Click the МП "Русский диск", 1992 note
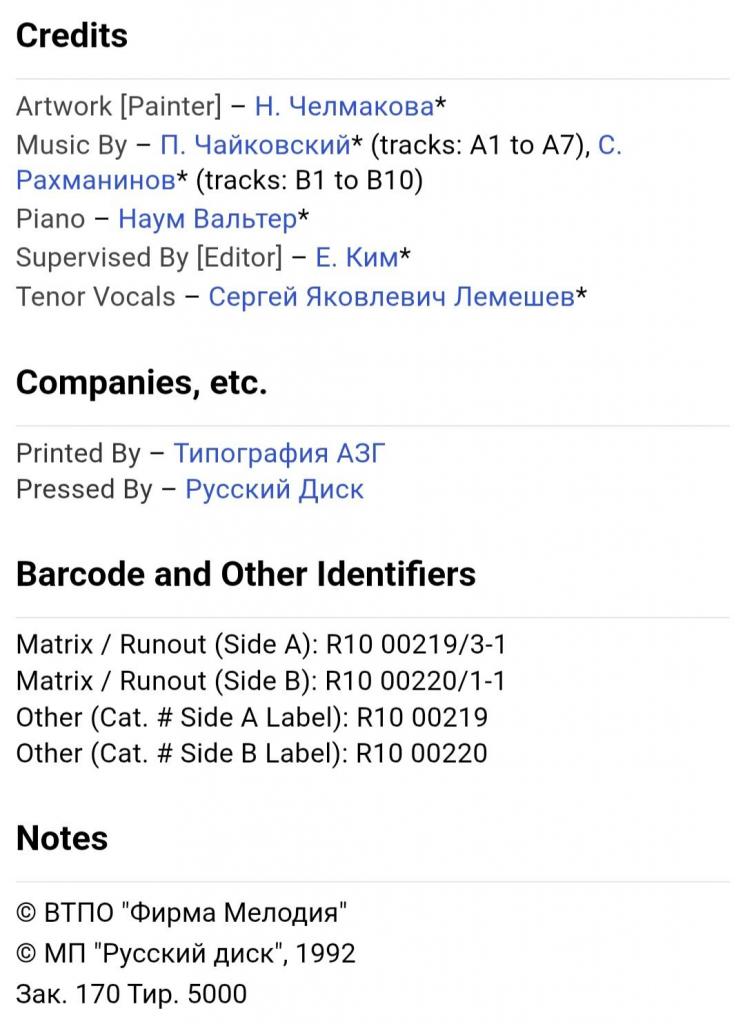 pos(186,953)
